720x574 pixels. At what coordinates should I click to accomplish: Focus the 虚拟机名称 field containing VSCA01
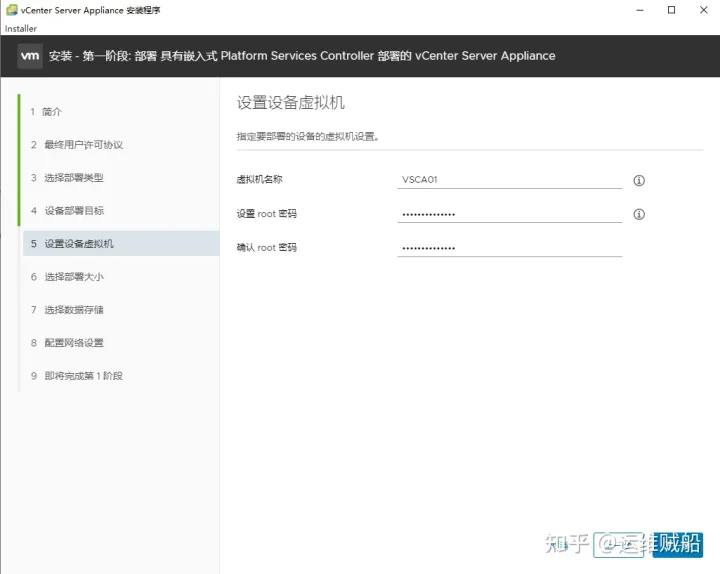pos(509,180)
